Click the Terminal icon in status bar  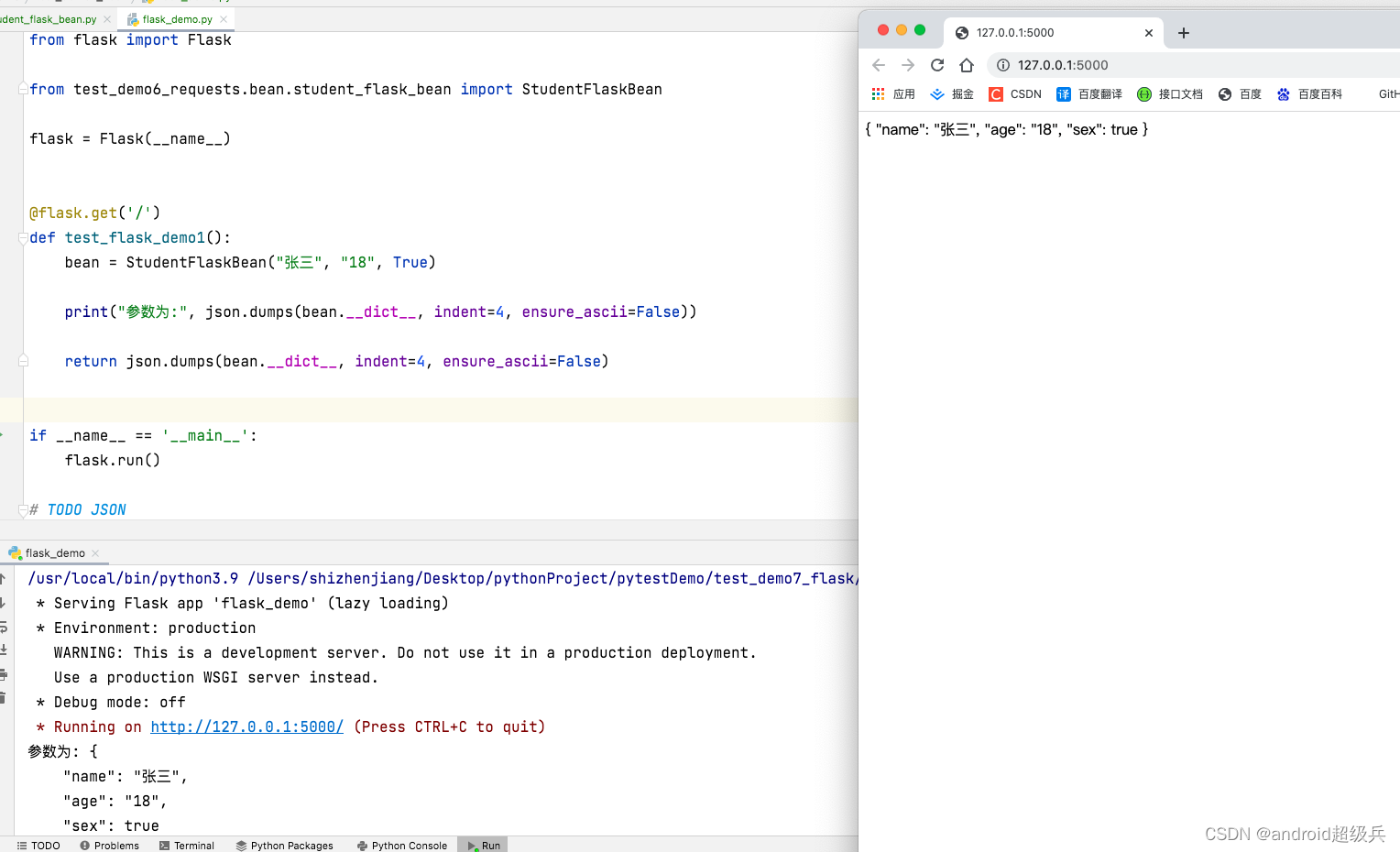164,846
